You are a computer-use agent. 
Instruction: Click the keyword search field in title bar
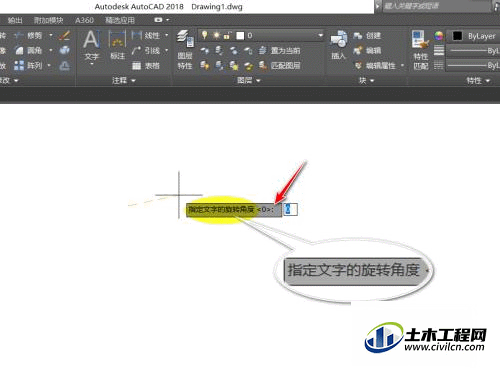(437, 6)
